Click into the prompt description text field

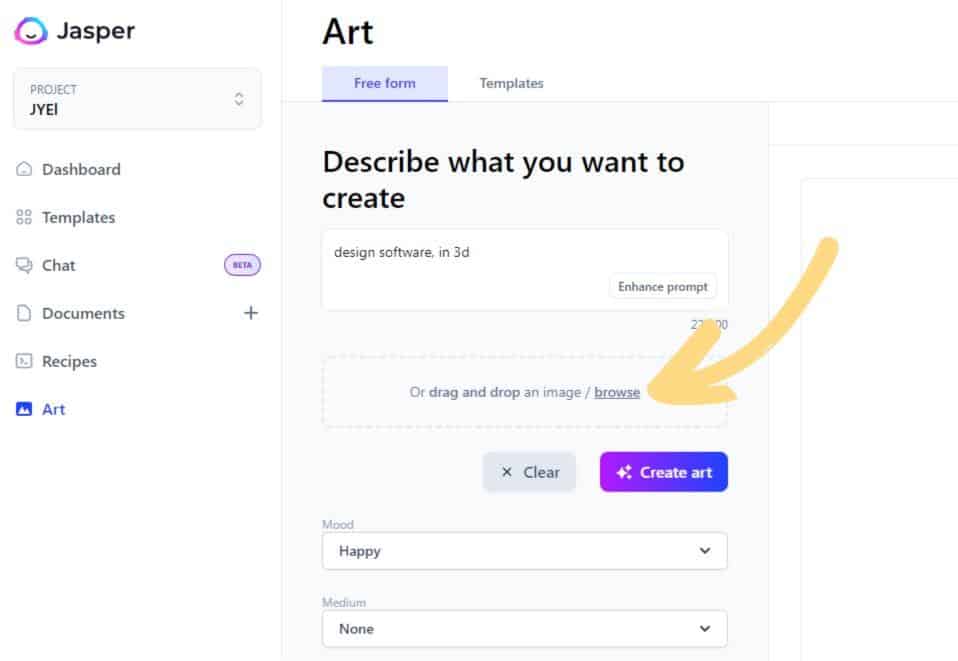tap(525, 270)
